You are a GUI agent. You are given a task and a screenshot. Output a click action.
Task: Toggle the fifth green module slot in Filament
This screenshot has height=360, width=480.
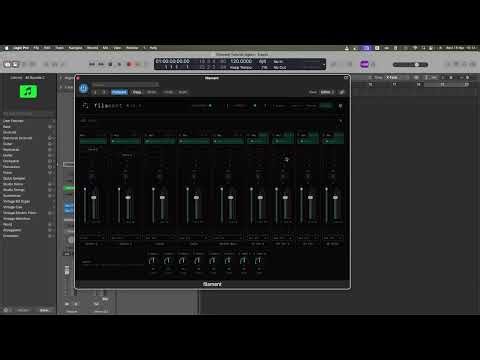click(228, 141)
